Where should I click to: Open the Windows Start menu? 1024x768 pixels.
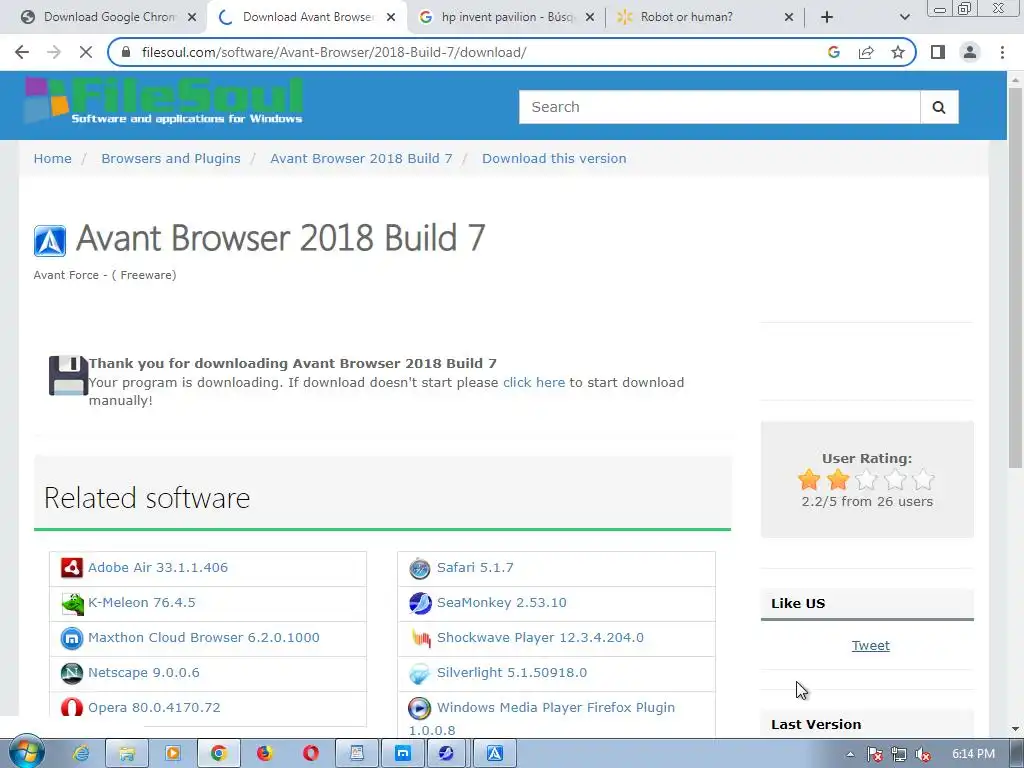tap(26, 753)
